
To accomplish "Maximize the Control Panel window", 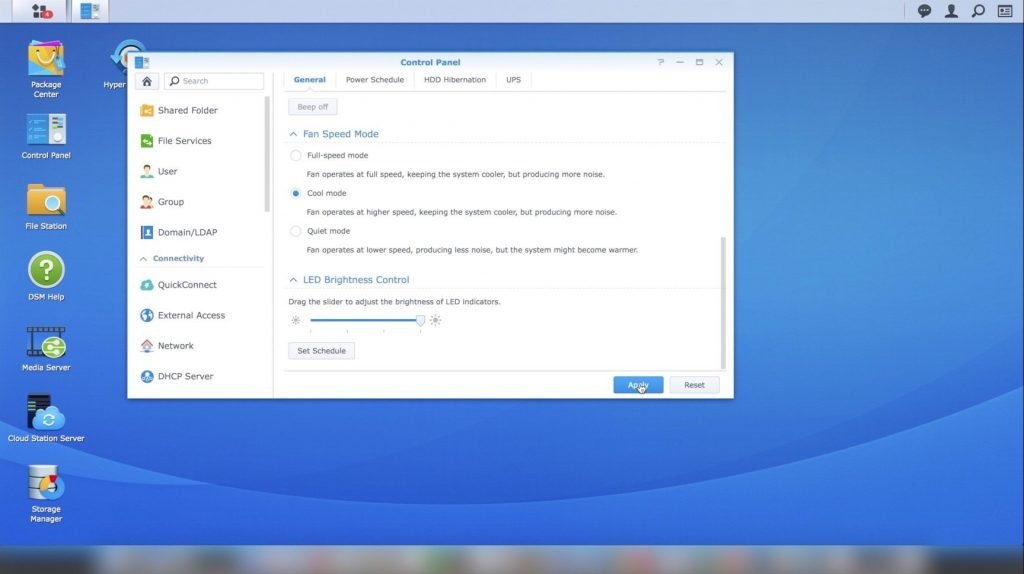I will (699, 62).
